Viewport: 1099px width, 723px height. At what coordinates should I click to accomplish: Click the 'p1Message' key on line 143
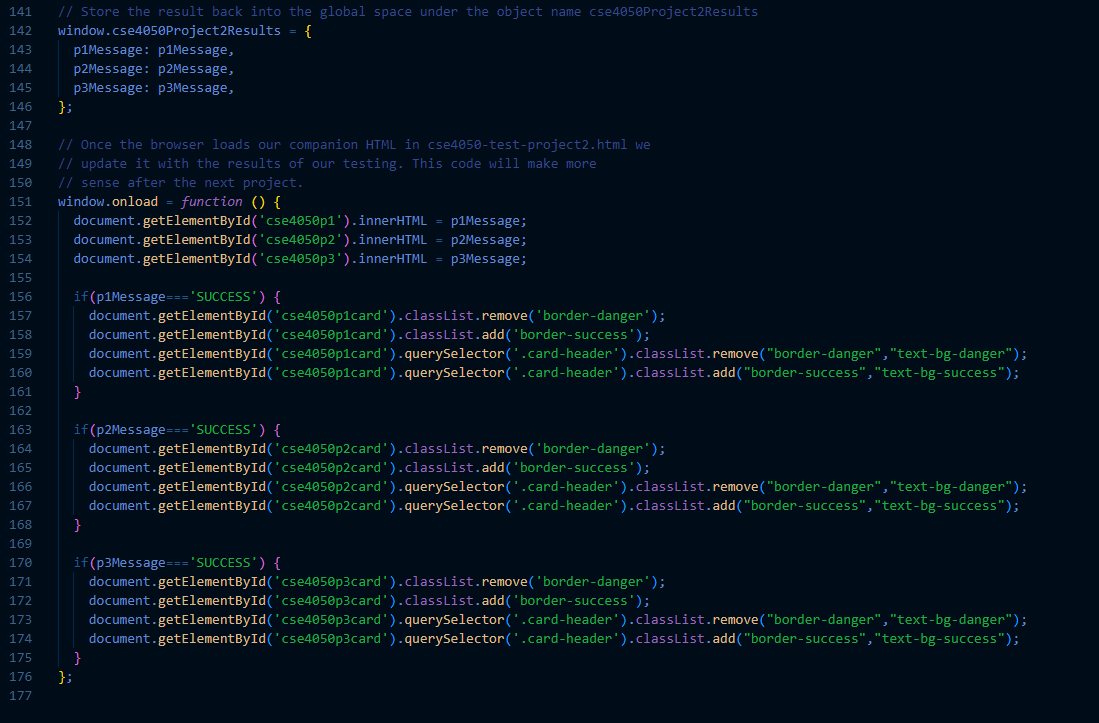pos(108,50)
